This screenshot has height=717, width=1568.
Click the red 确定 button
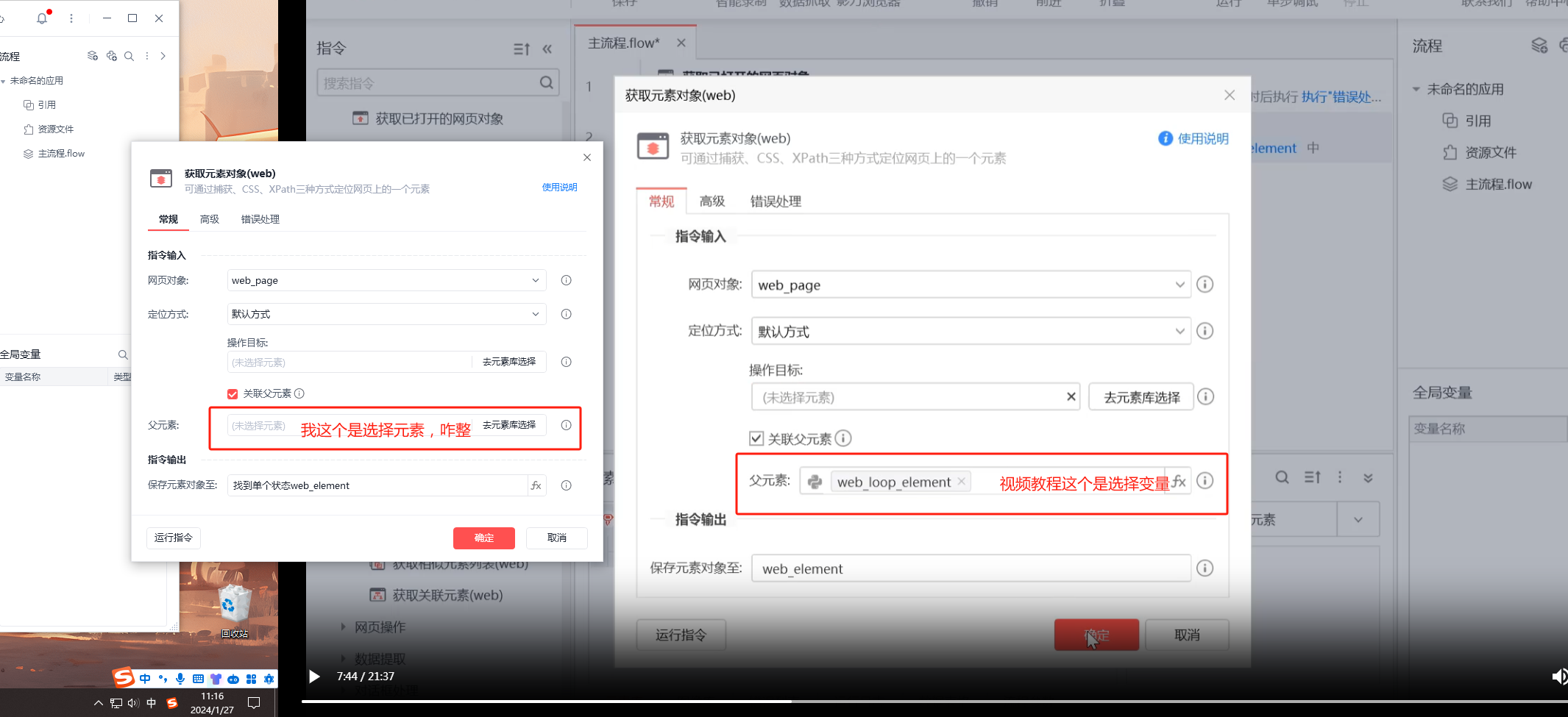pyautogui.click(x=483, y=538)
